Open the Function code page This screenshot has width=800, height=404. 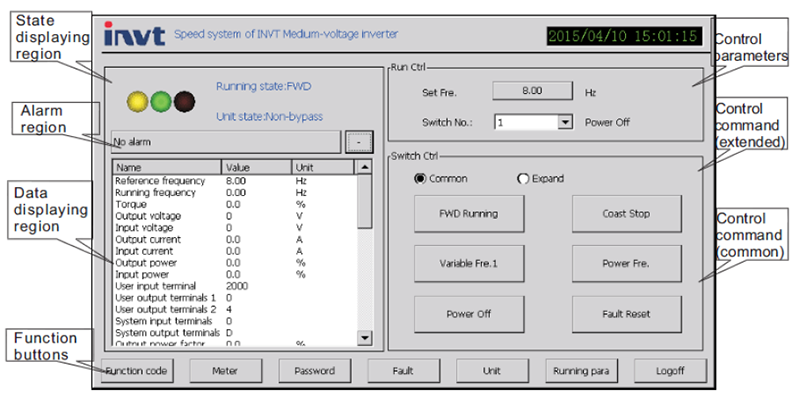[x=137, y=371]
